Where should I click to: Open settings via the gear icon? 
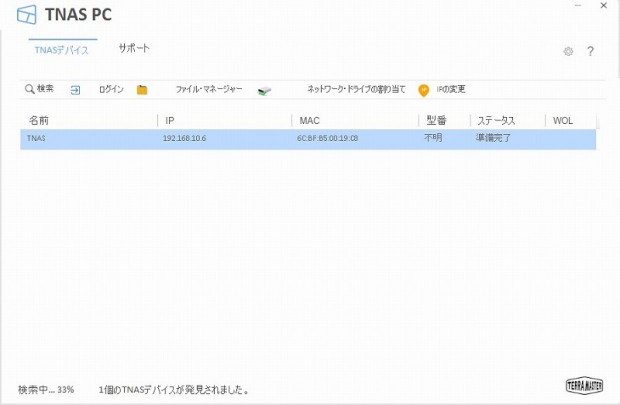(568, 51)
